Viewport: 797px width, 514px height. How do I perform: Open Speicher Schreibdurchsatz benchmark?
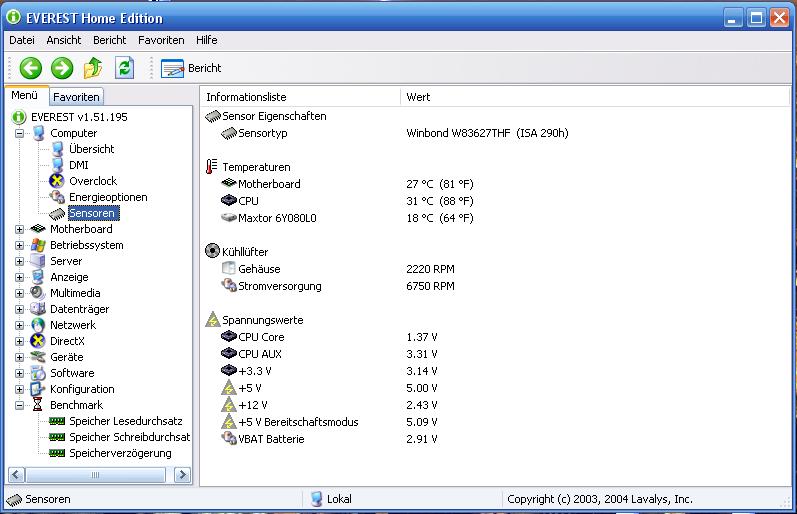pyautogui.click(x=130, y=437)
